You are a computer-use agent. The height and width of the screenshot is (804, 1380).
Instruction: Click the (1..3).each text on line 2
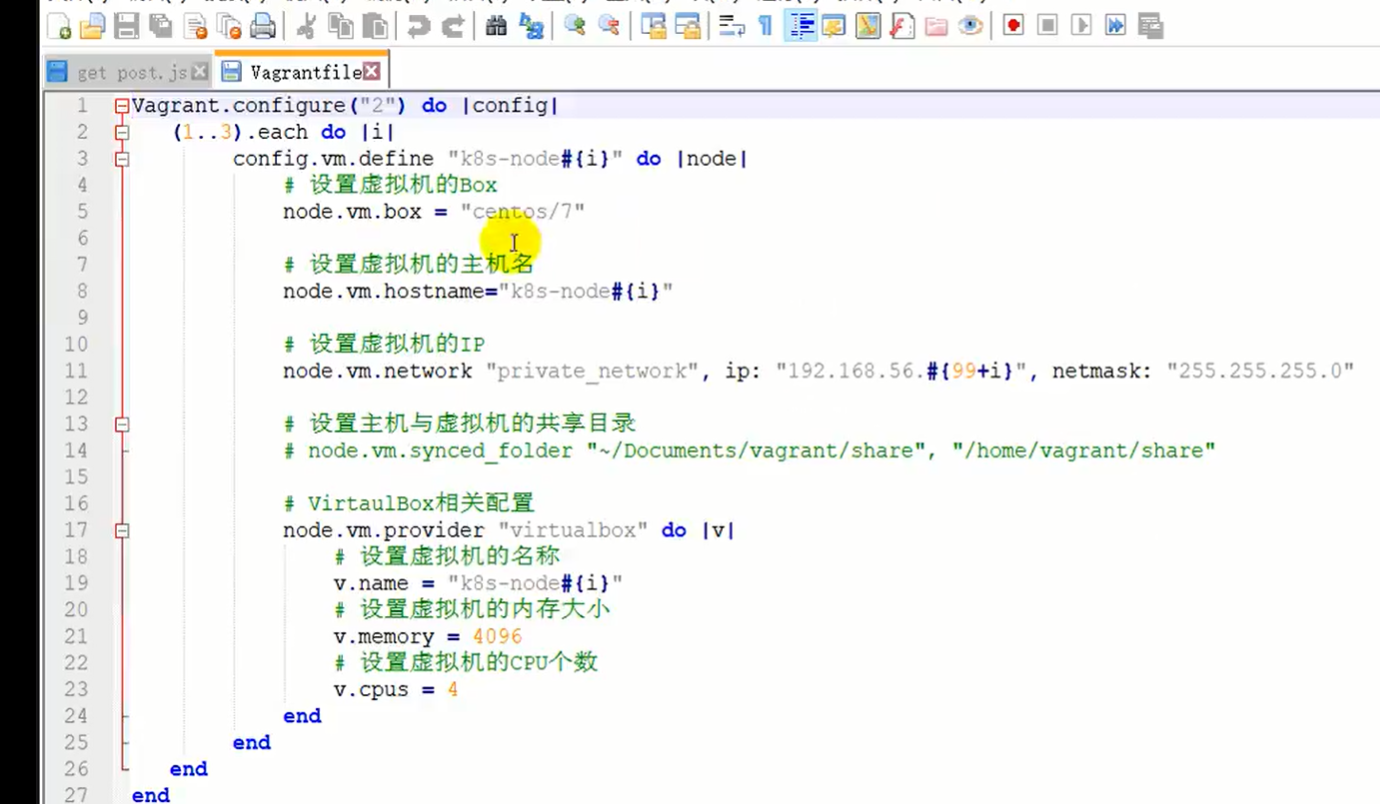click(240, 132)
